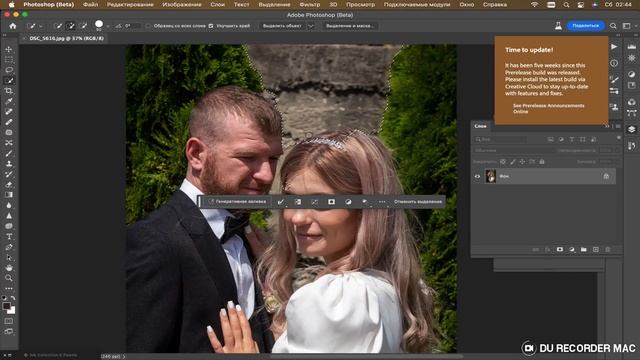Click 'Выделение и маска...' button
The height and width of the screenshot is (360, 640).
pos(350,26)
